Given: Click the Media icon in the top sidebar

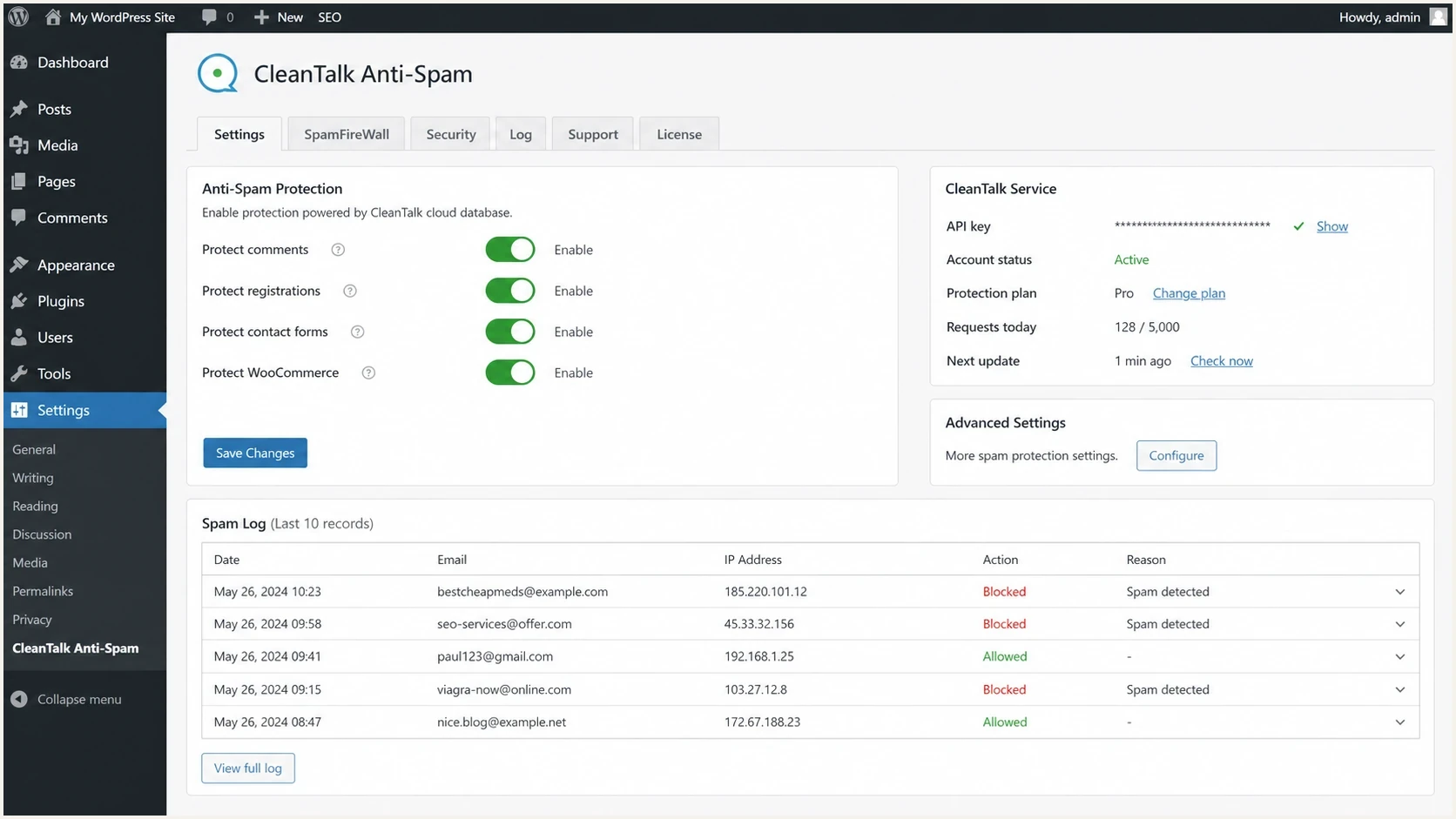Looking at the screenshot, I should tap(19, 145).
